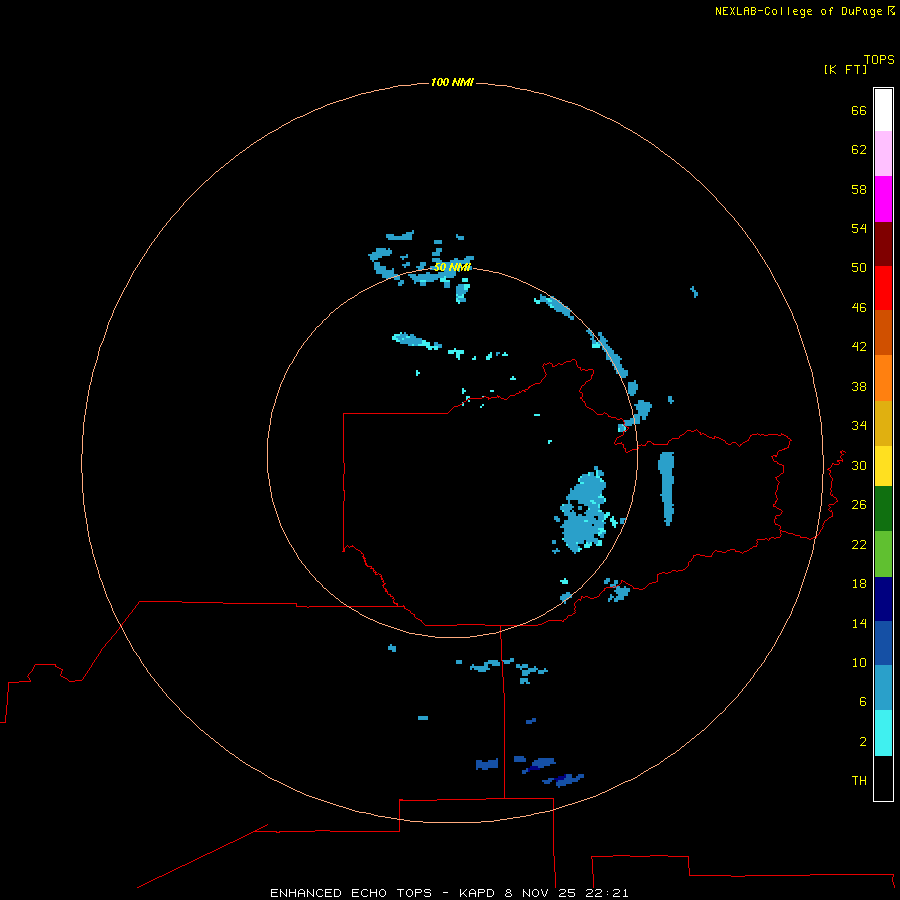This screenshot has height=900, width=900.
Task: Select the orange 42 kft color swatch
Action: click(x=883, y=378)
